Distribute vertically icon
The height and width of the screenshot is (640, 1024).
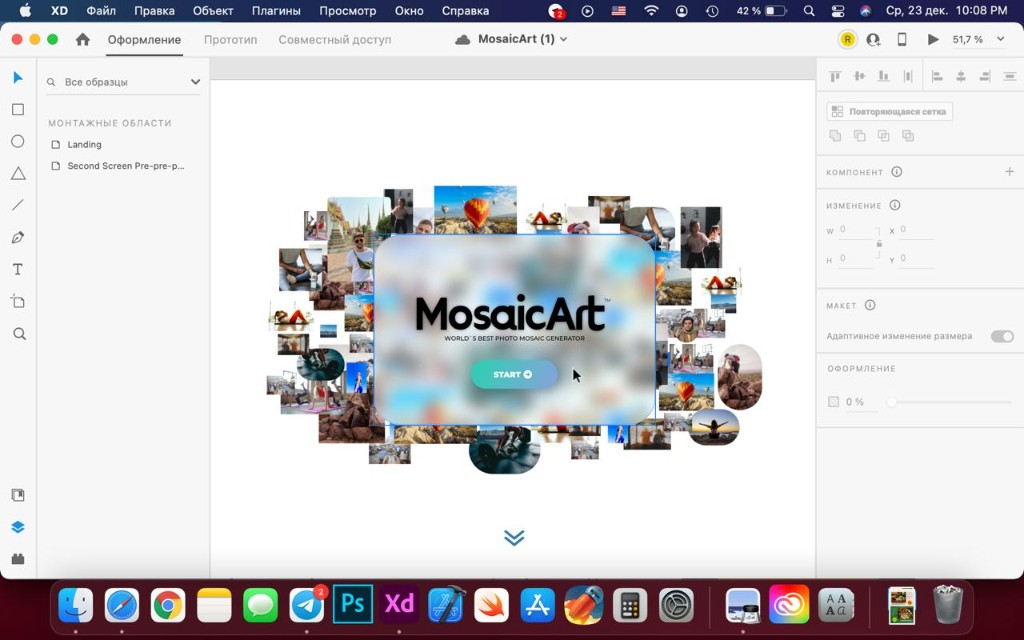click(908, 76)
